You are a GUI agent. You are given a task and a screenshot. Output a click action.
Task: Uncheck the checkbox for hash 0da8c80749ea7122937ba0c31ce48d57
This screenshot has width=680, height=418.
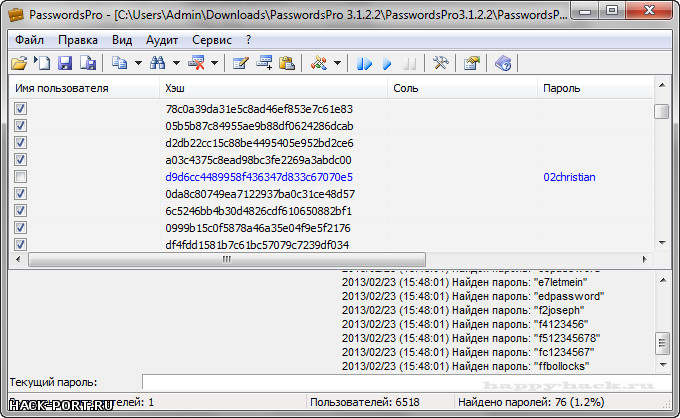point(20,193)
